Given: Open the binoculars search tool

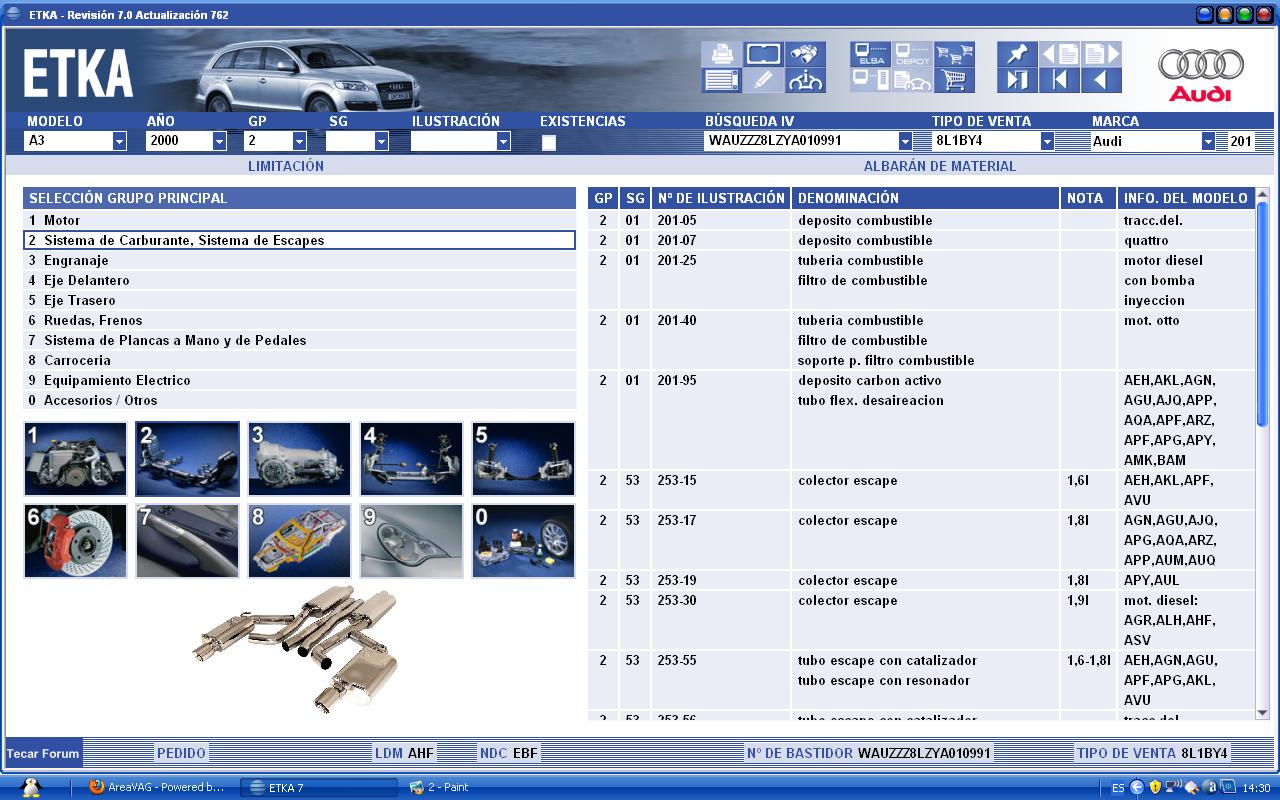Looking at the screenshot, I should (806, 54).
